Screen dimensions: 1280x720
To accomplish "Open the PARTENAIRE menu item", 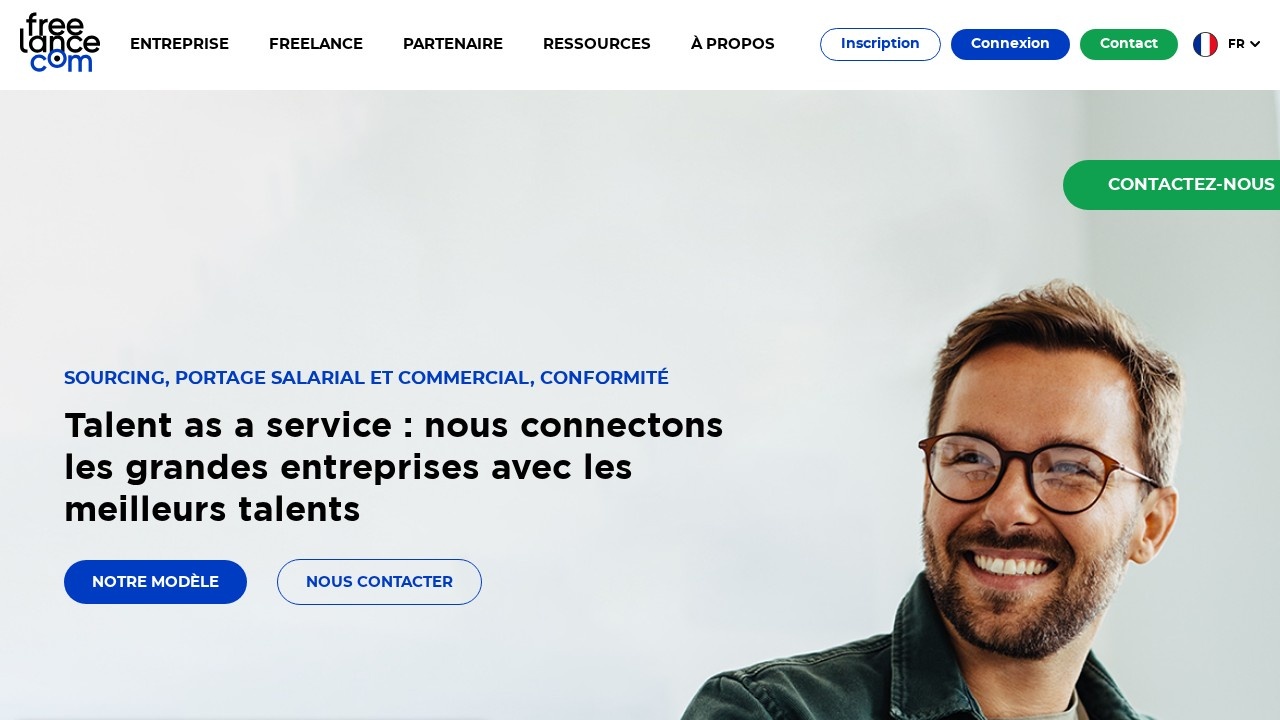I will [x=453, y=44].
